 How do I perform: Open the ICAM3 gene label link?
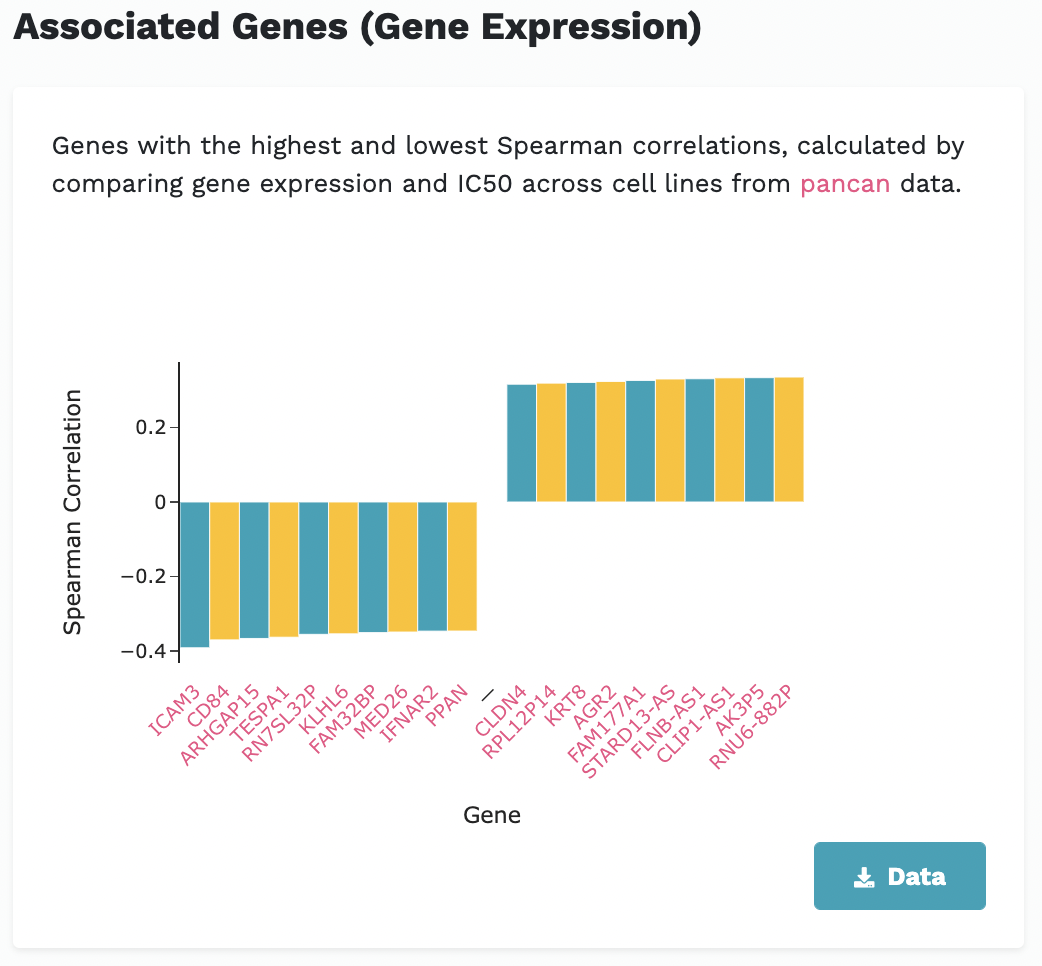click(175, 711)
